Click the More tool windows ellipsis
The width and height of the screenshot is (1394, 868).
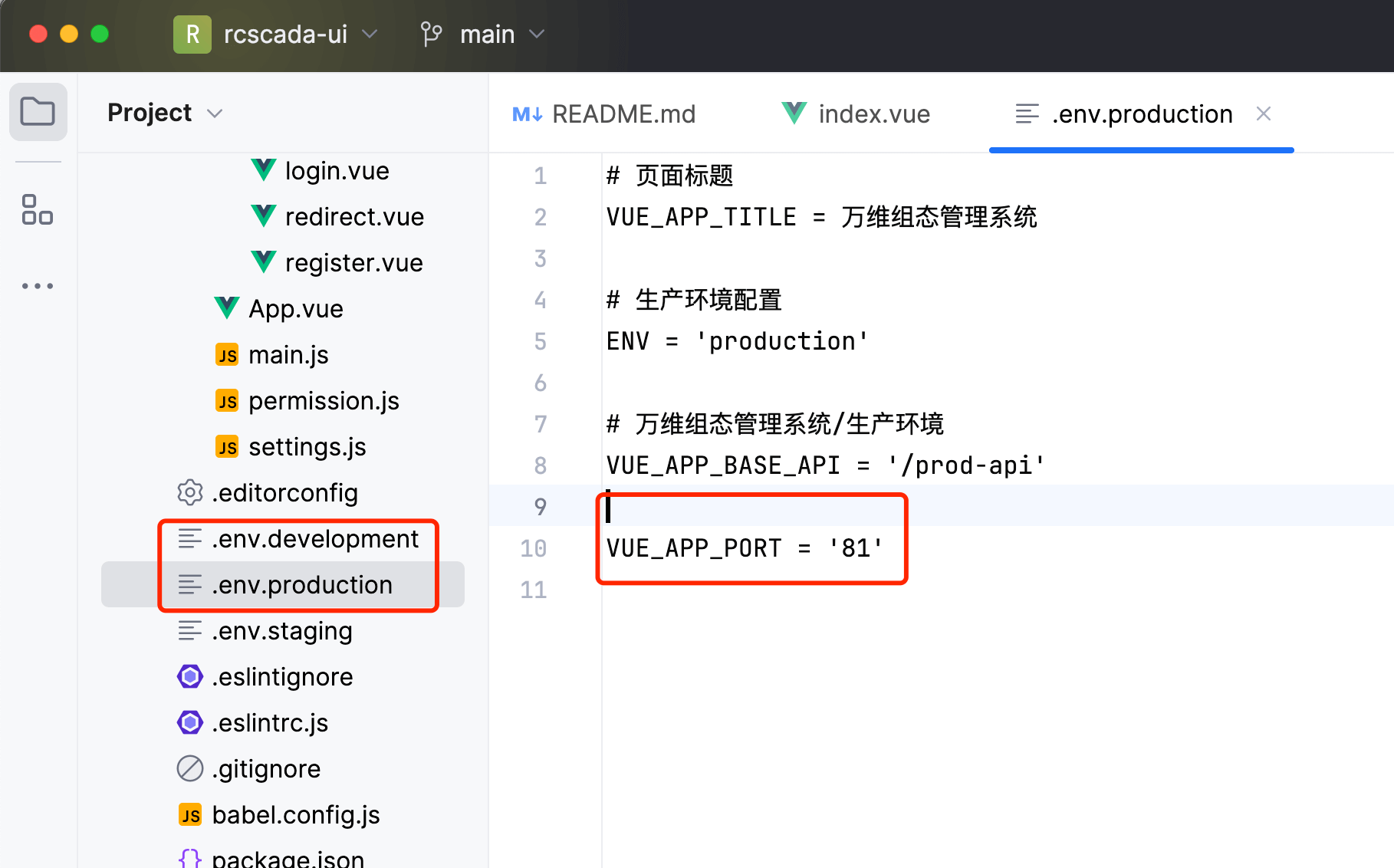(x=38, y=286)
